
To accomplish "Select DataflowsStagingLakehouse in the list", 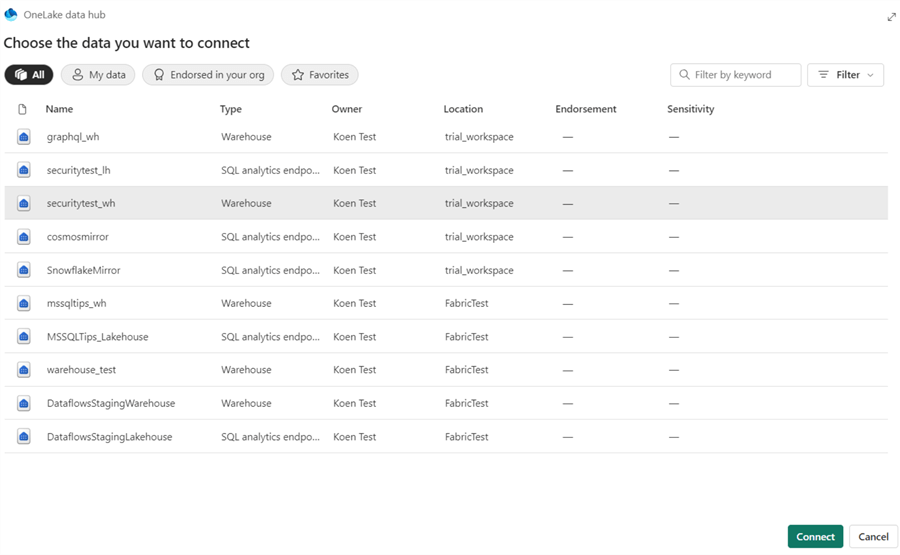I will pyautogui.click(x=109, y=437).
